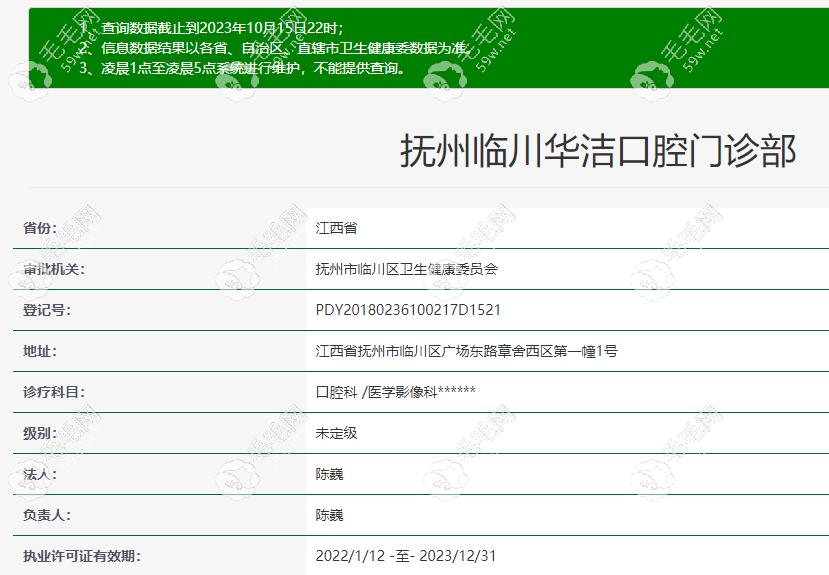The width and height of the screenshot is (829, 575).
Task: Click the 审批机关 label
Action: [53, 269]
